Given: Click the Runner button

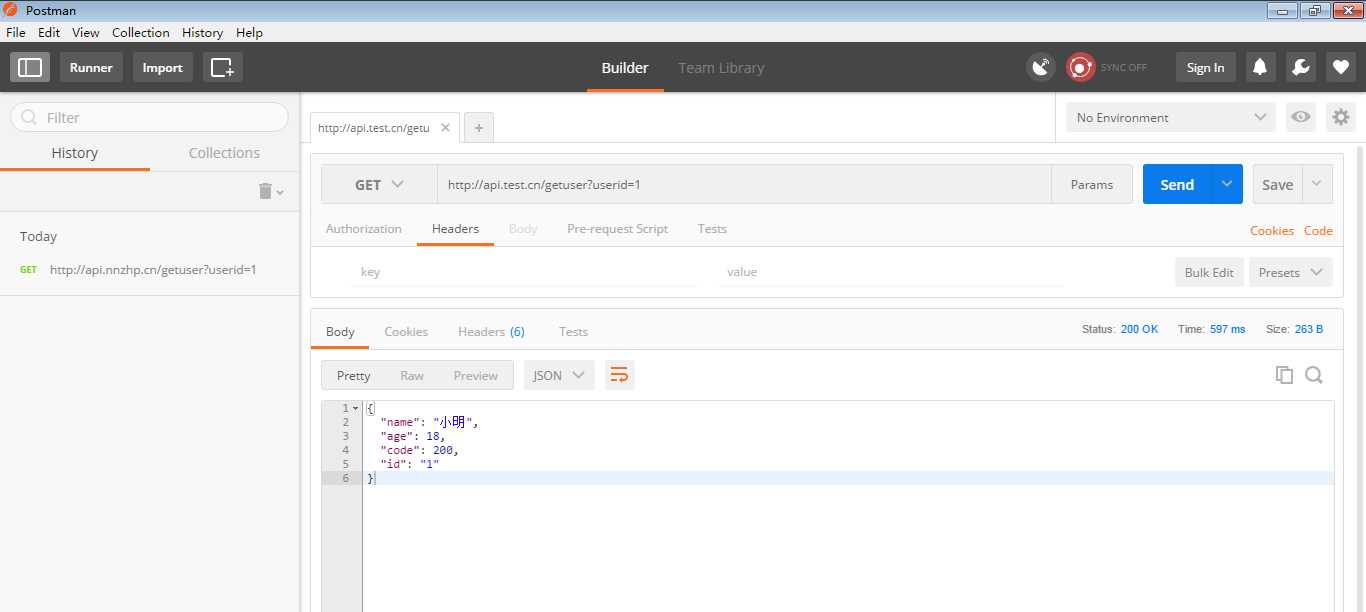Looking at the screenshot, I should point(91,68).
